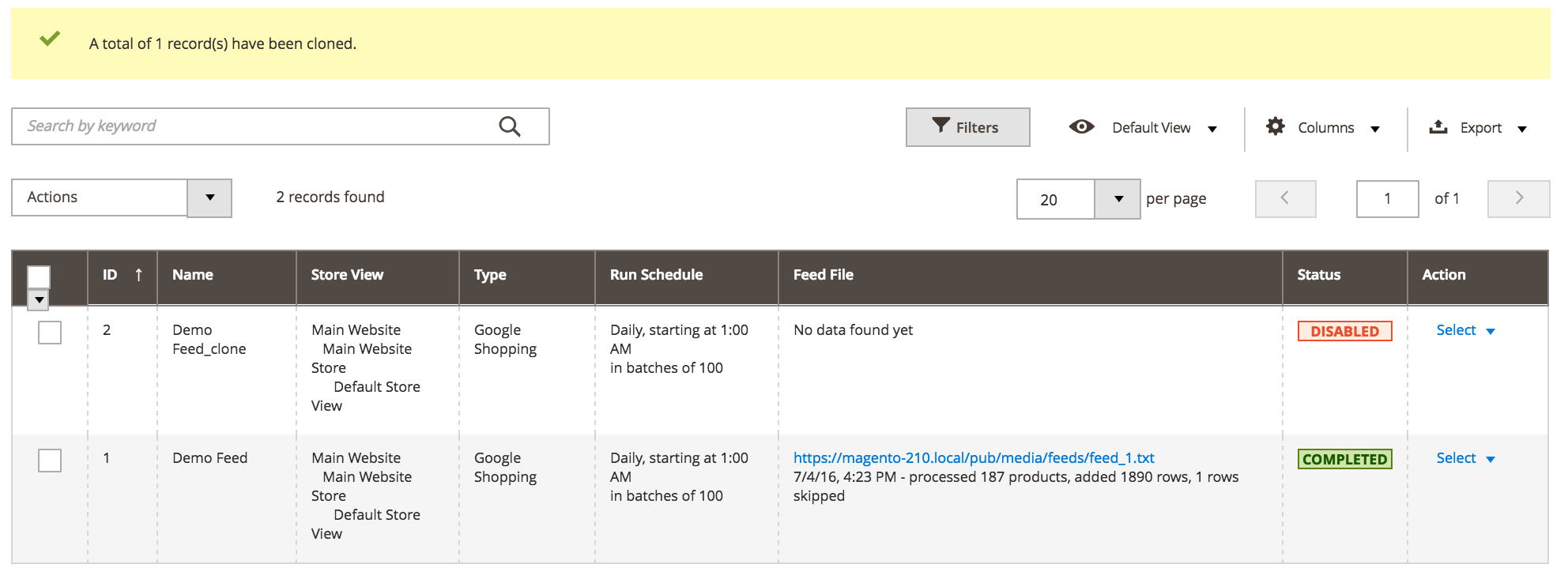Image resolution: width=1568 pixels, height=583 pixels.
Task: Toggle the select-all header checkbox
Action: [39, 276]
